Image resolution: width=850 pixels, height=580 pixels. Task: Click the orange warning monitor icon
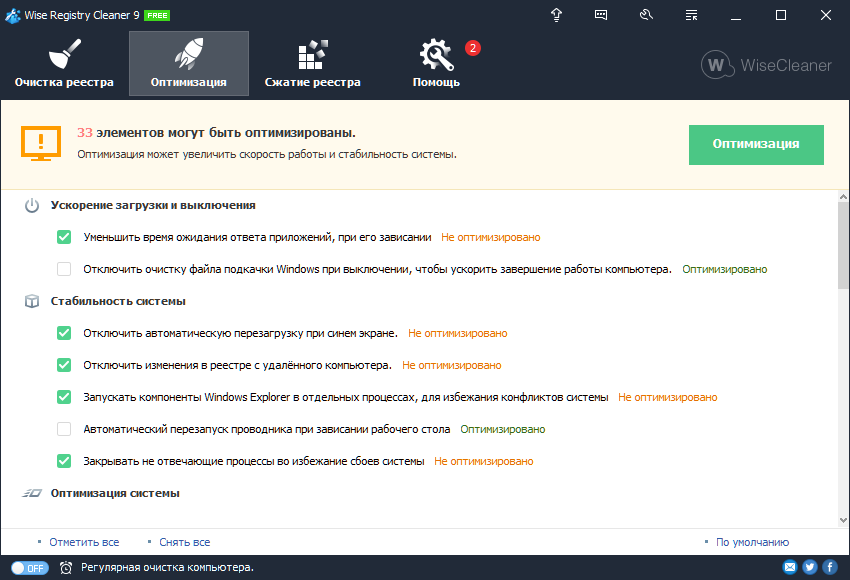coord(41,144)
